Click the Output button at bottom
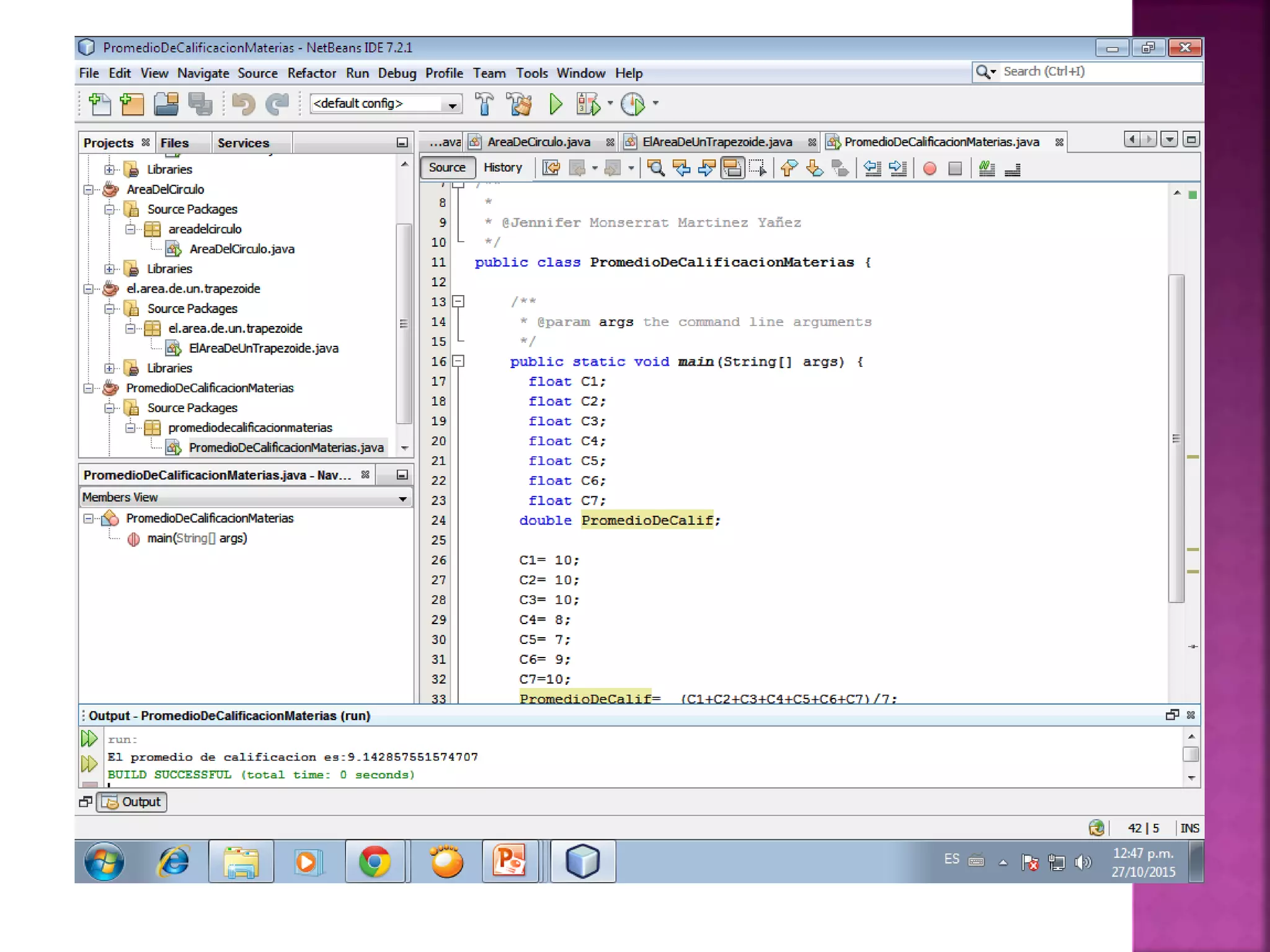This screenshot has height=952, width=1270. (132, 802)
